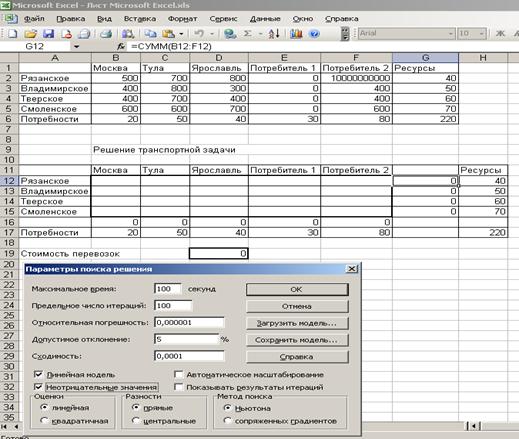Uncheck the Линейная модель checkbox

coord(38,374)
